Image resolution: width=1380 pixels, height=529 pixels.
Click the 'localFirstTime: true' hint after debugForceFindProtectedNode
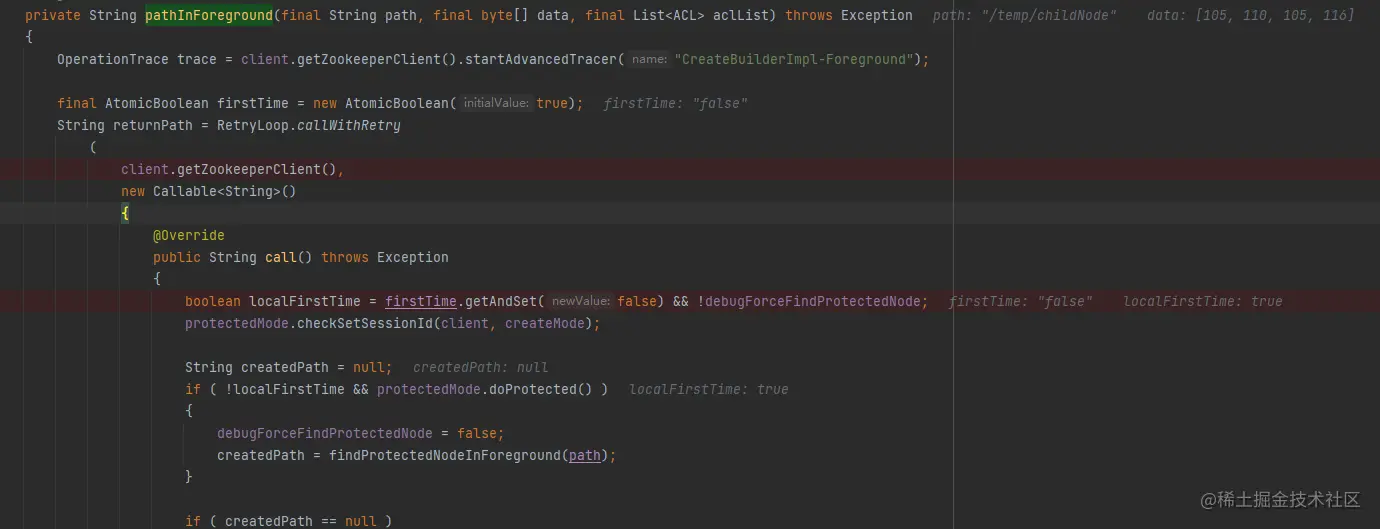tap(1203, 302)
